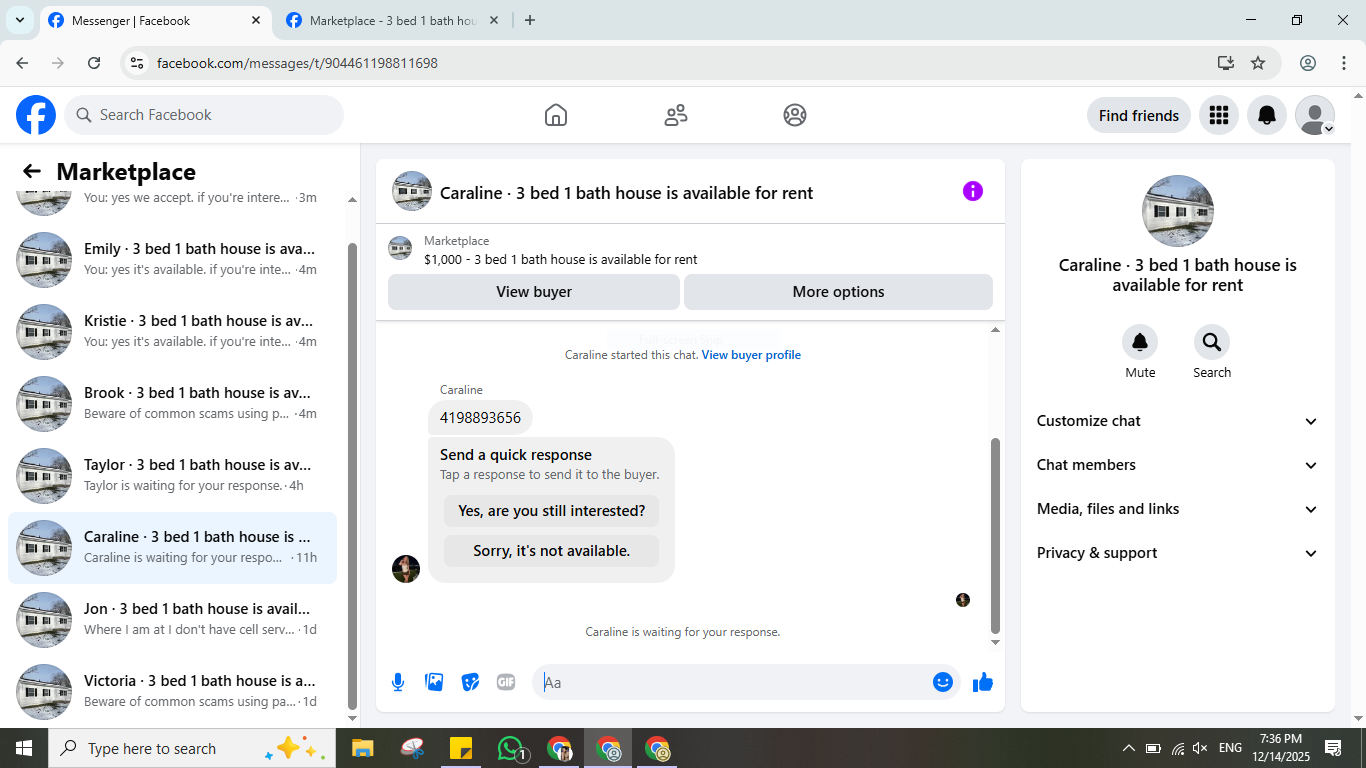1366x768 pixels.
Task: Click the '$1,000 - 3 bed 1 bath' listing text
Action: point(561,259)
